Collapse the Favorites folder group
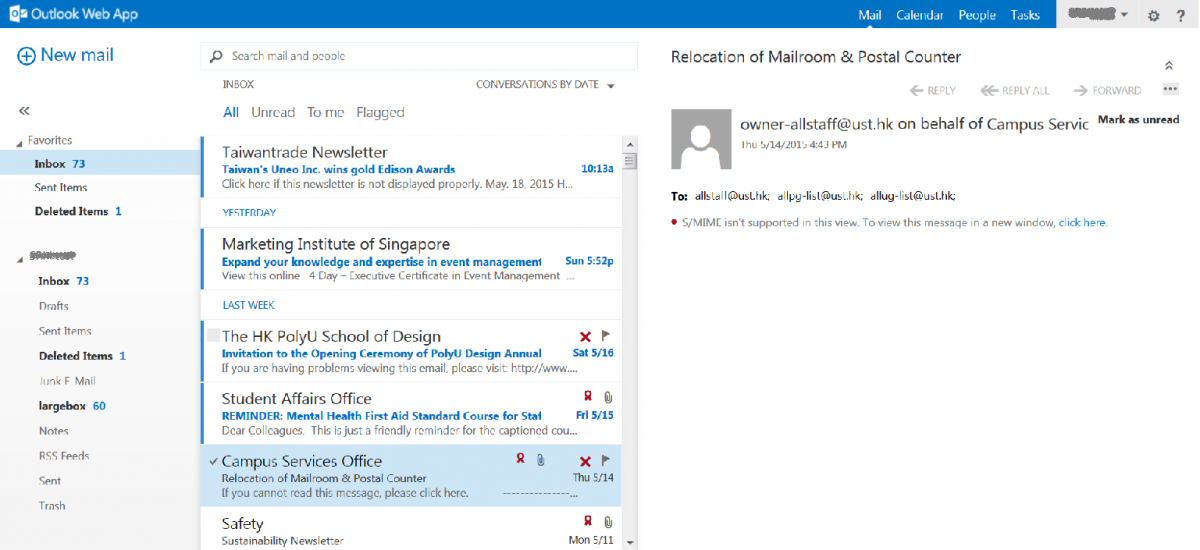 point(20,142)
